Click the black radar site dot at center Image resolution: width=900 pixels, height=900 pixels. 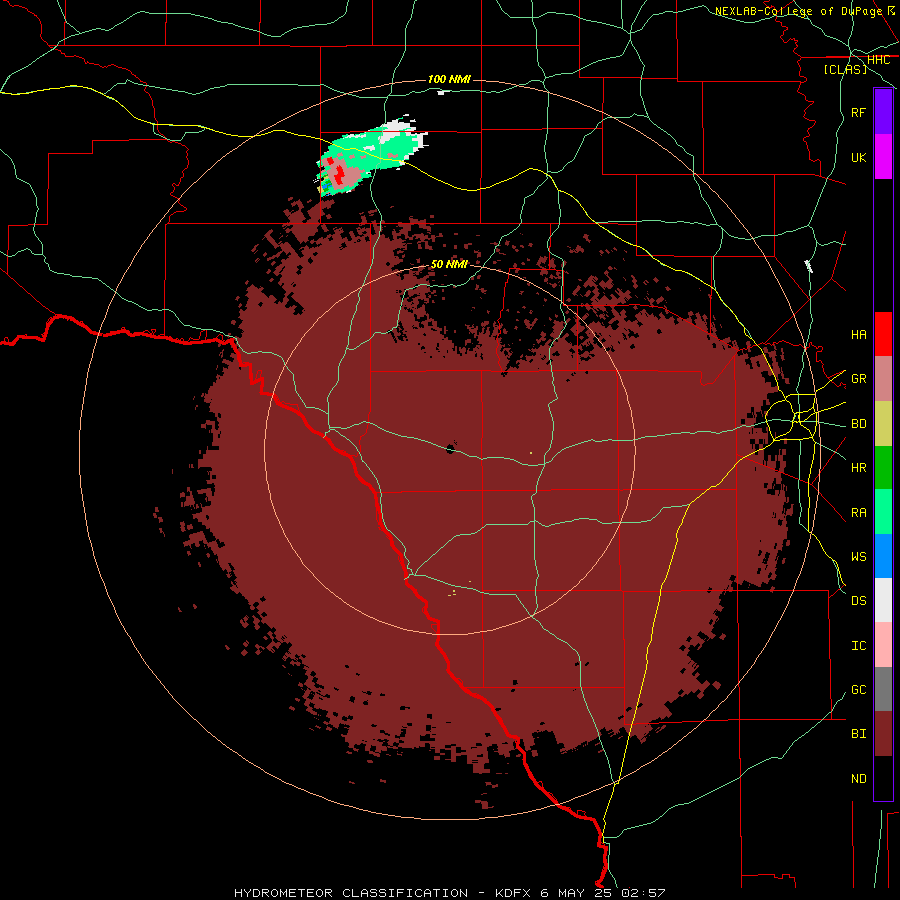[451, 449]
